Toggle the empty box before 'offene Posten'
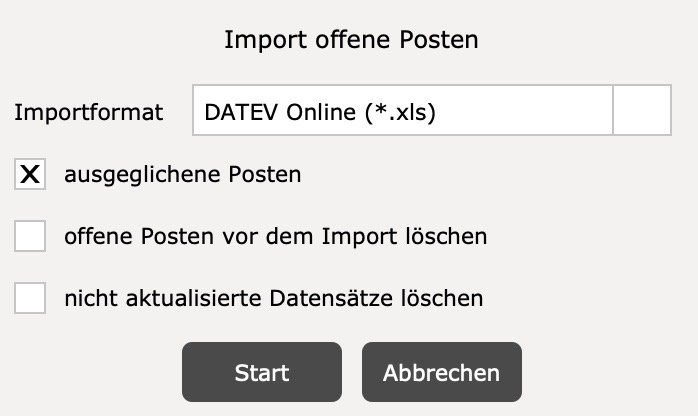Screen dimensions: 698x416 [31, 237]
